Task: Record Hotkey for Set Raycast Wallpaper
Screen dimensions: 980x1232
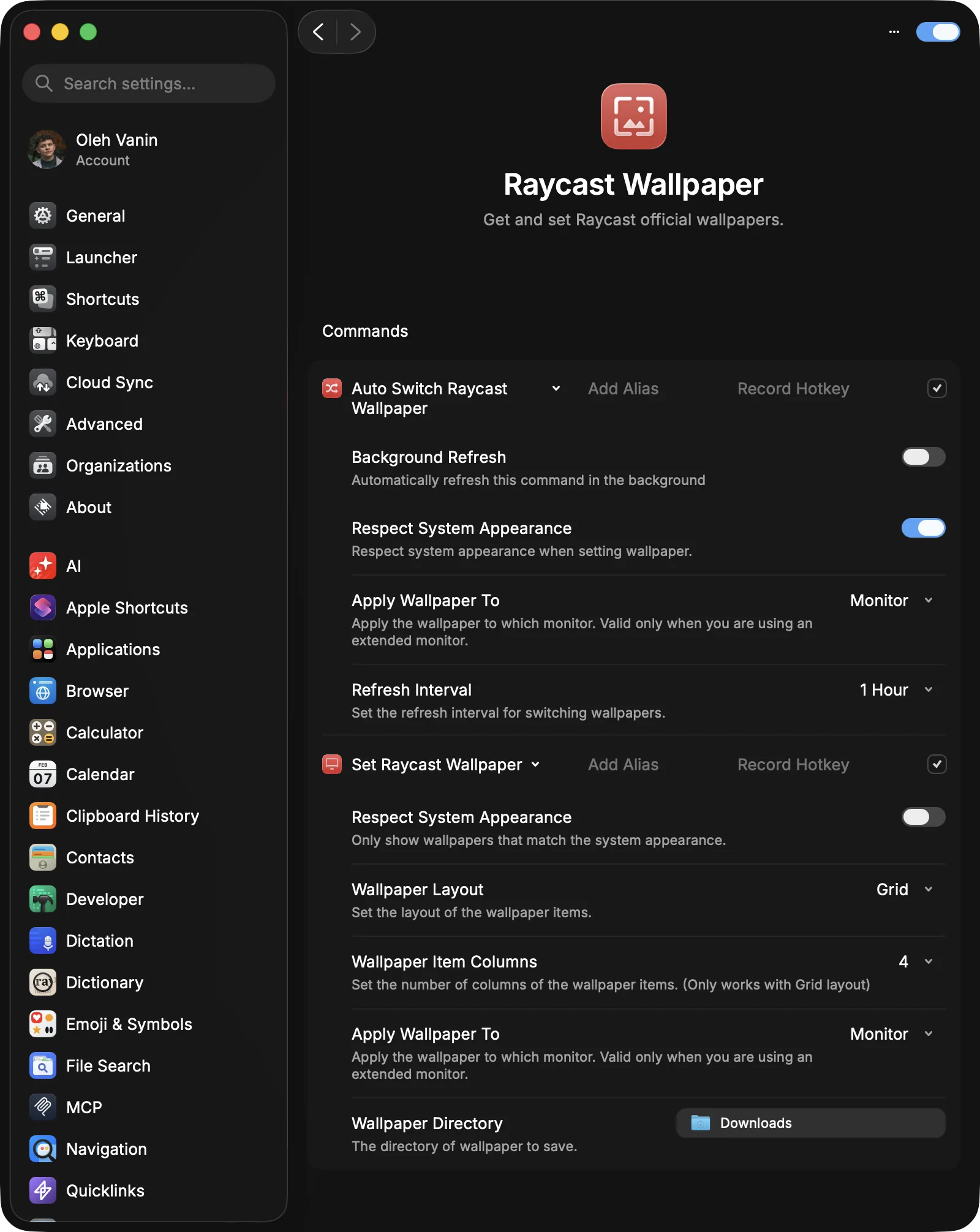Action: (x=793, y=765)
